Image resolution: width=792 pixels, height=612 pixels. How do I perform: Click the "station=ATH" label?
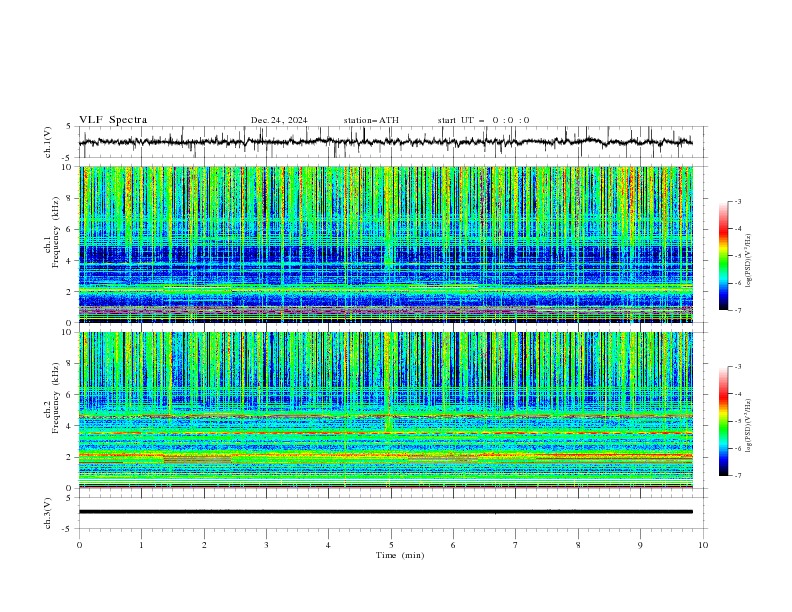(x=371, y=120)
